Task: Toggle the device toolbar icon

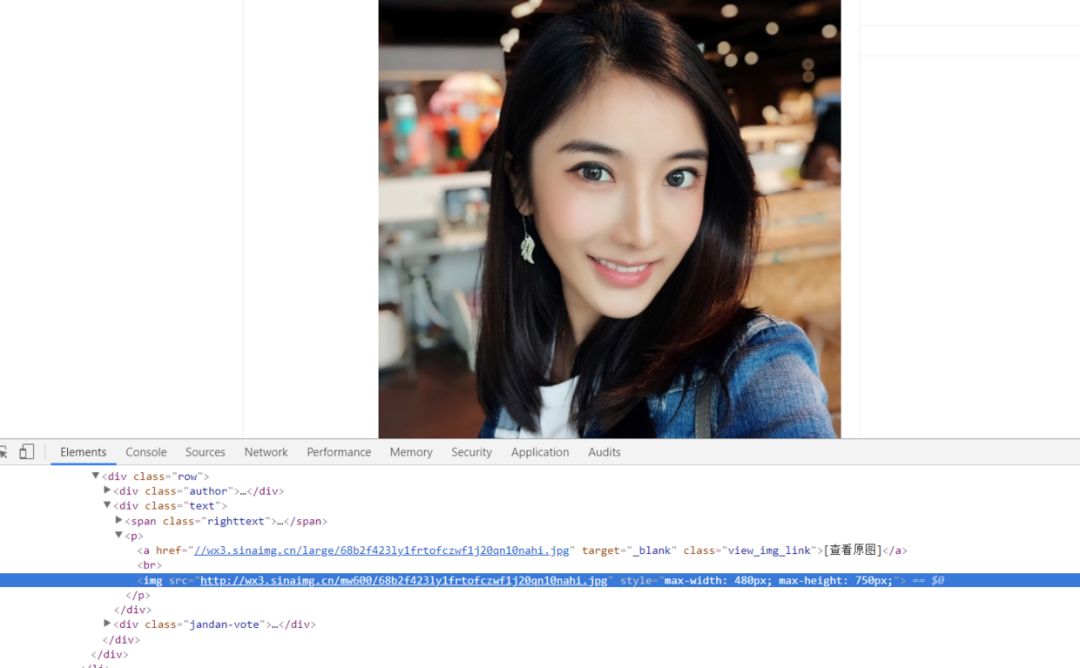Action: [26, 452]
